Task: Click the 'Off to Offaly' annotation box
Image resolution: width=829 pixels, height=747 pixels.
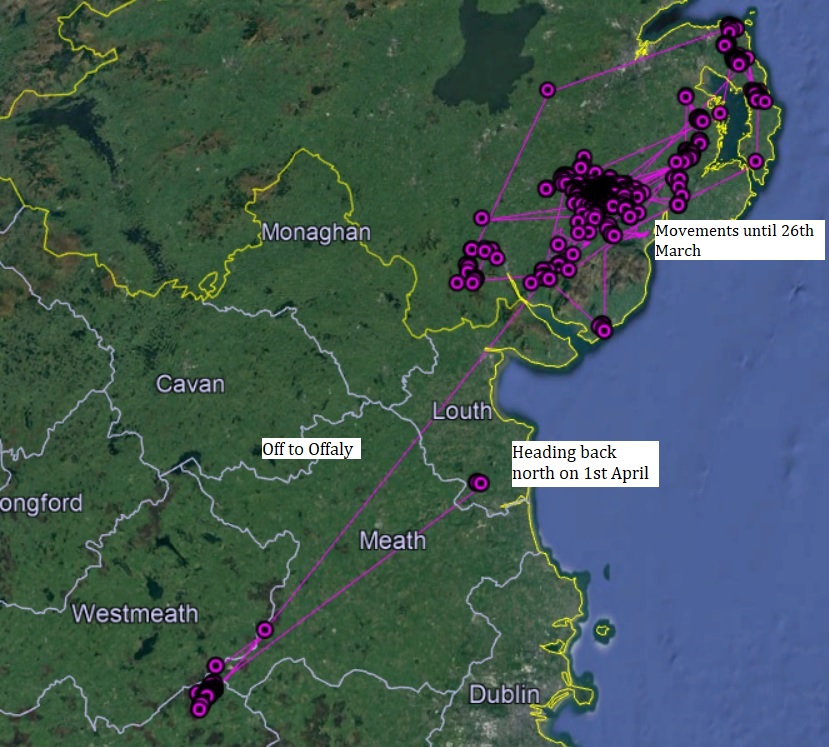Action: pyautogui.click(x=307, y=449)
